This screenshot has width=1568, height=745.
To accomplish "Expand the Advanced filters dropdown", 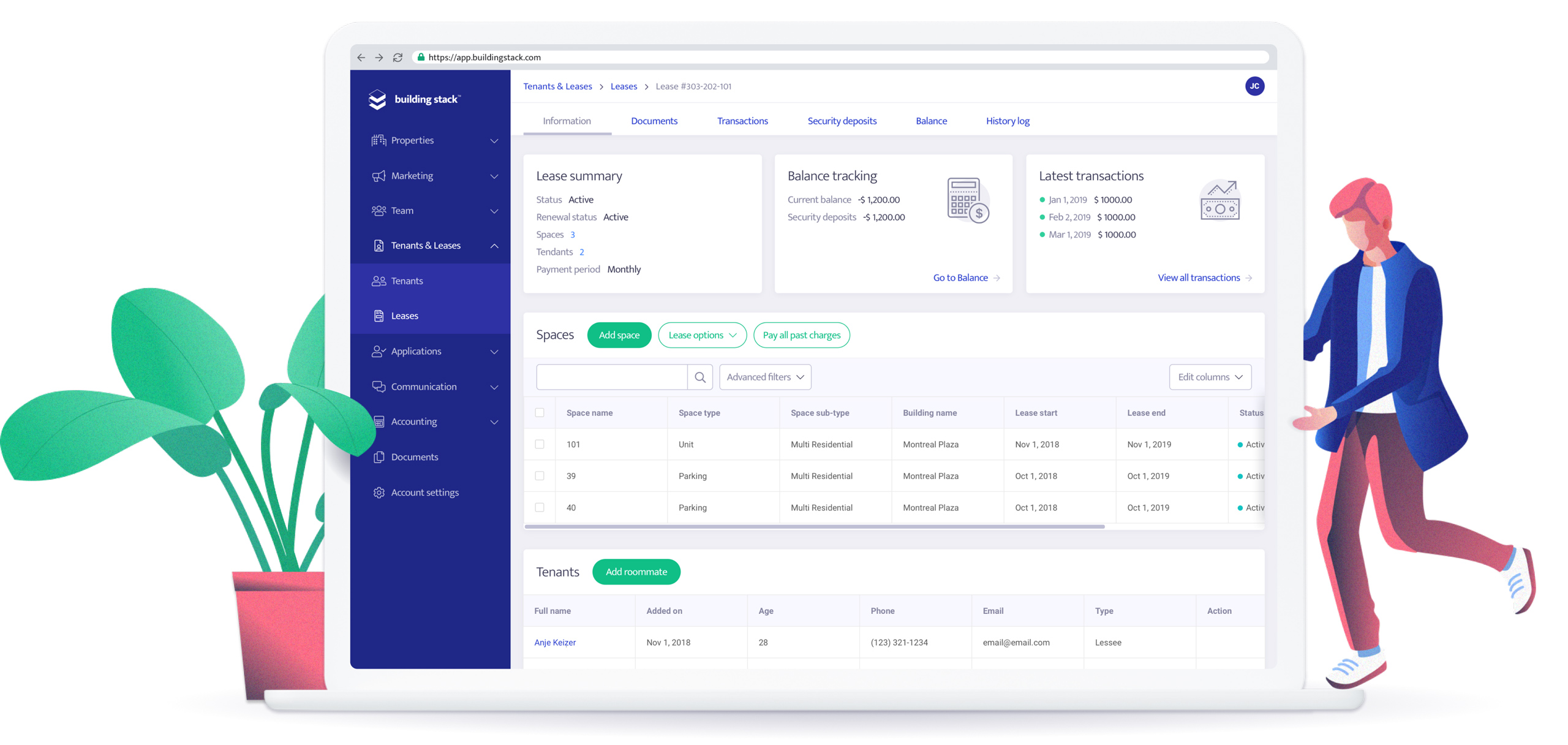I will click(x=765, y=377).
